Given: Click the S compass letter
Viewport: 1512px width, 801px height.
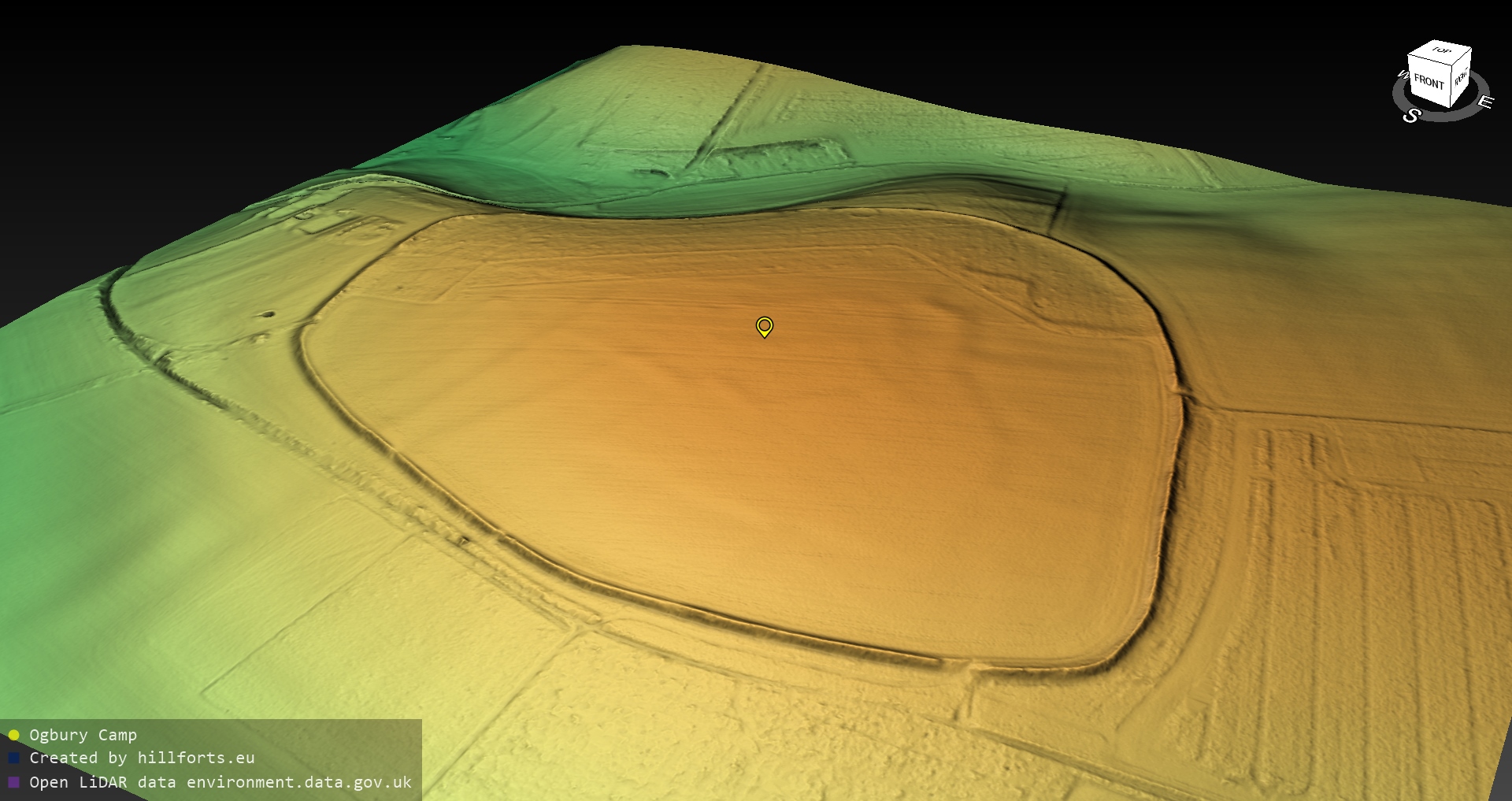Looking at the screenshot, I should 1411,116.
